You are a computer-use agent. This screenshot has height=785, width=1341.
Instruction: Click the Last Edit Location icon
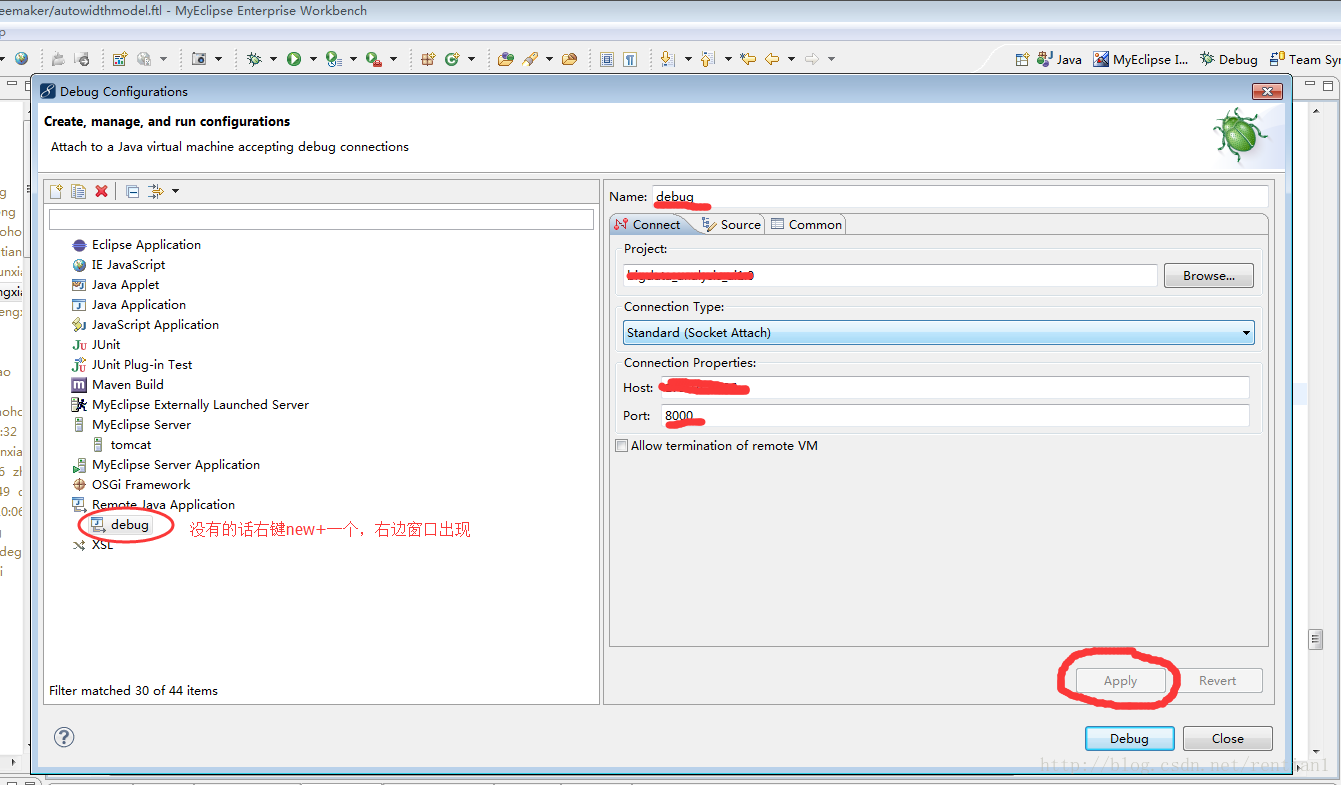click(x=748, y=59)
